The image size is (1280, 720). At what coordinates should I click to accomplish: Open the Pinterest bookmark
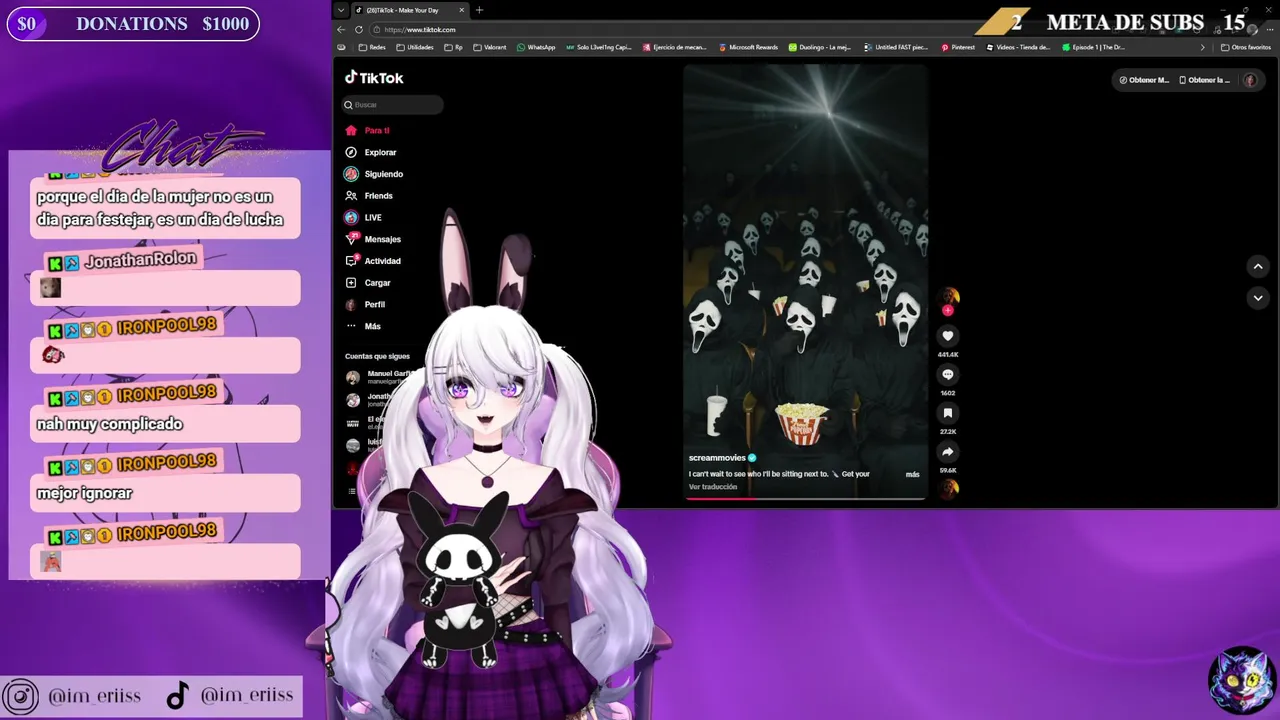[x=957, y=47]
